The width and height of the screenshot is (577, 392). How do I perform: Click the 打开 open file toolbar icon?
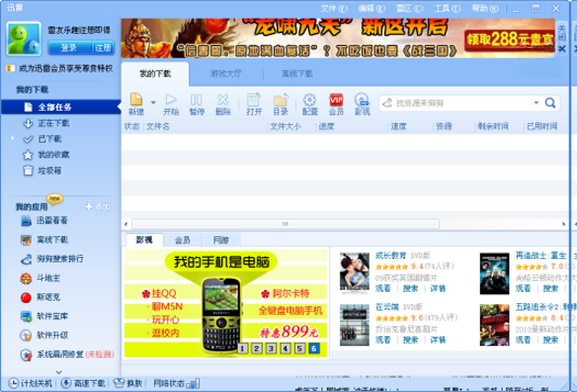[x=254, y=104]
